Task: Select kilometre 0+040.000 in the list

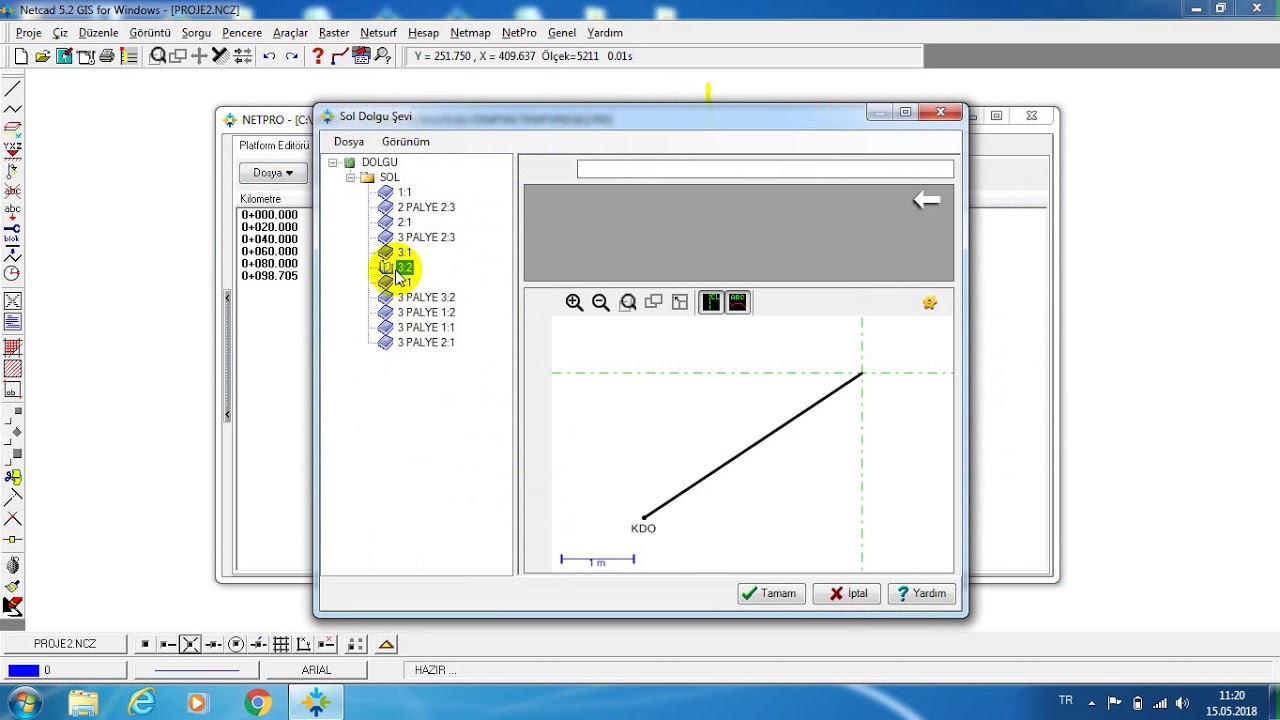Action: (269, 239)
